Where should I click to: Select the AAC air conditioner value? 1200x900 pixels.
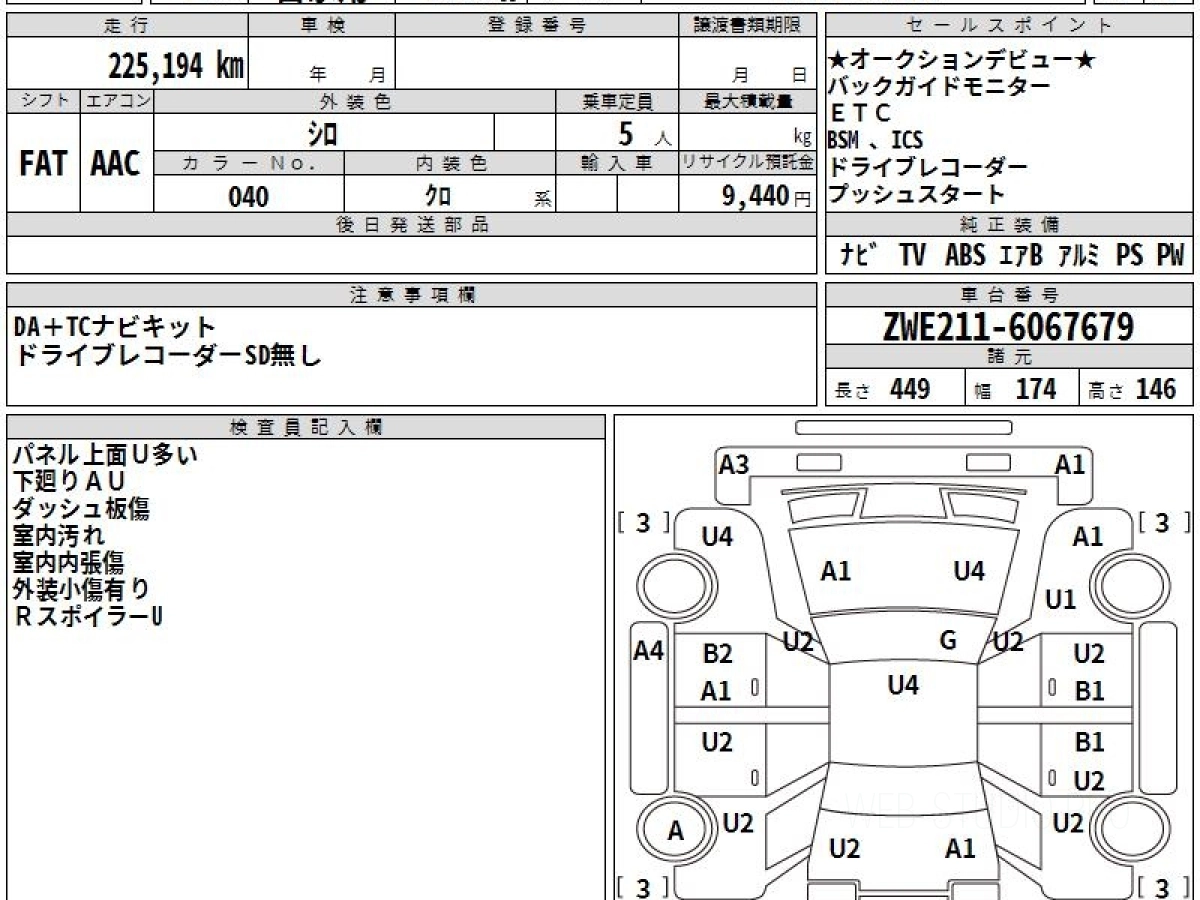116,165
